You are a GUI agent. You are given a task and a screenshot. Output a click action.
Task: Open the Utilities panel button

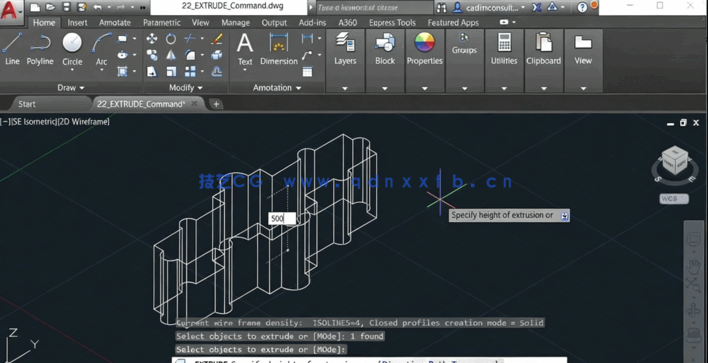click(504, 49)
